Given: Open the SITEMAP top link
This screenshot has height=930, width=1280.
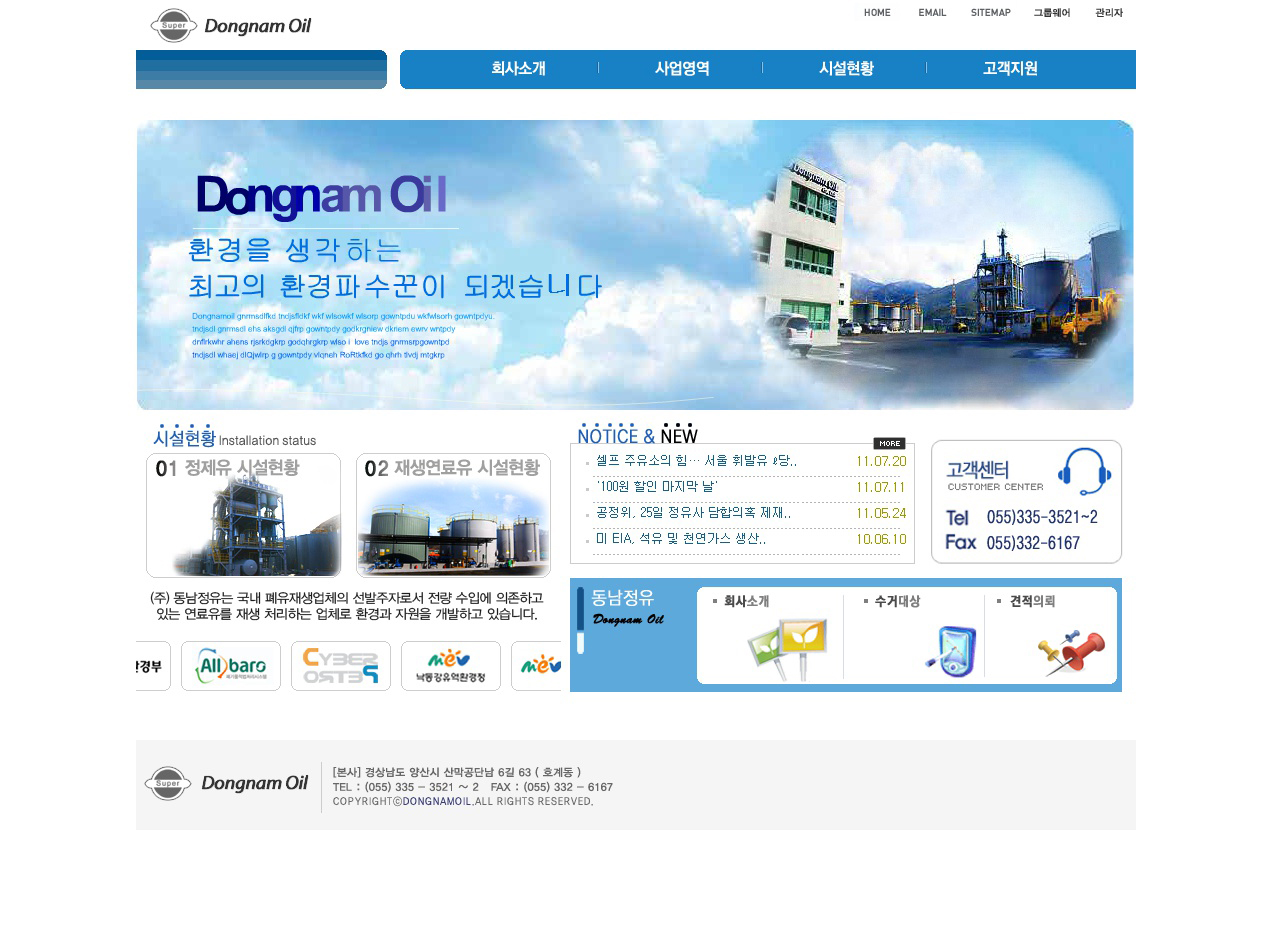Looking at the screenshot, I should (990, 13).
